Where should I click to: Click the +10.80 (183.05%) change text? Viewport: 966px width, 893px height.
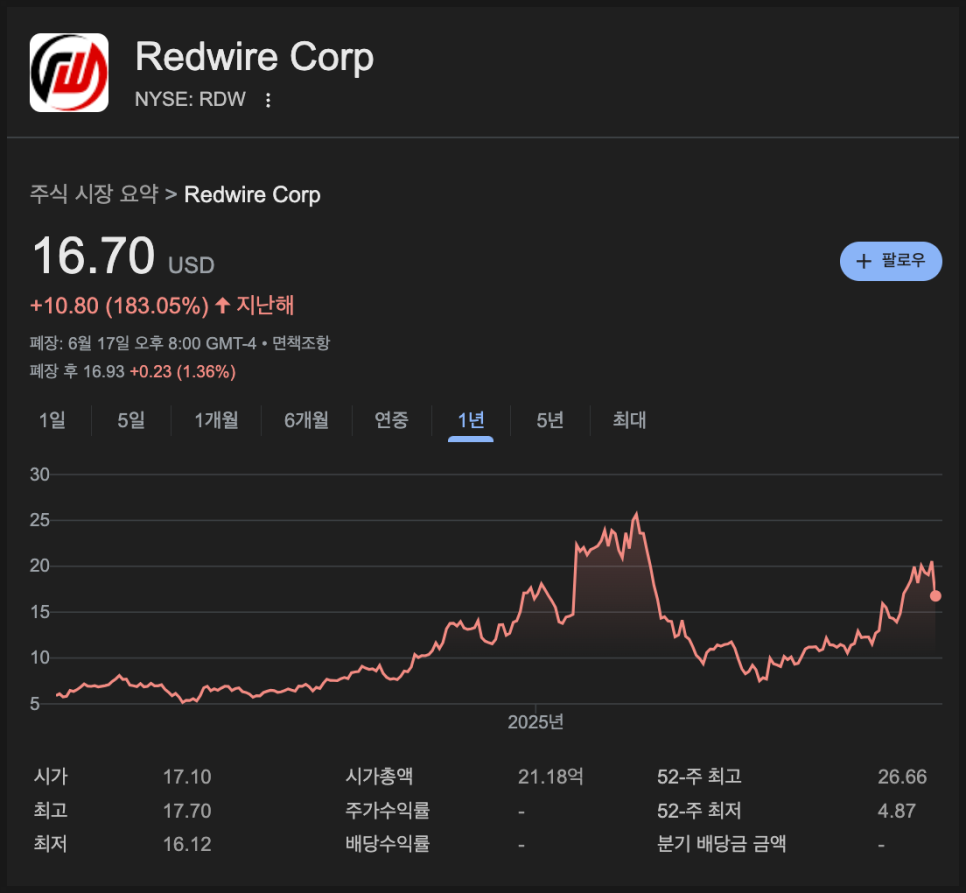click(120, 305)
